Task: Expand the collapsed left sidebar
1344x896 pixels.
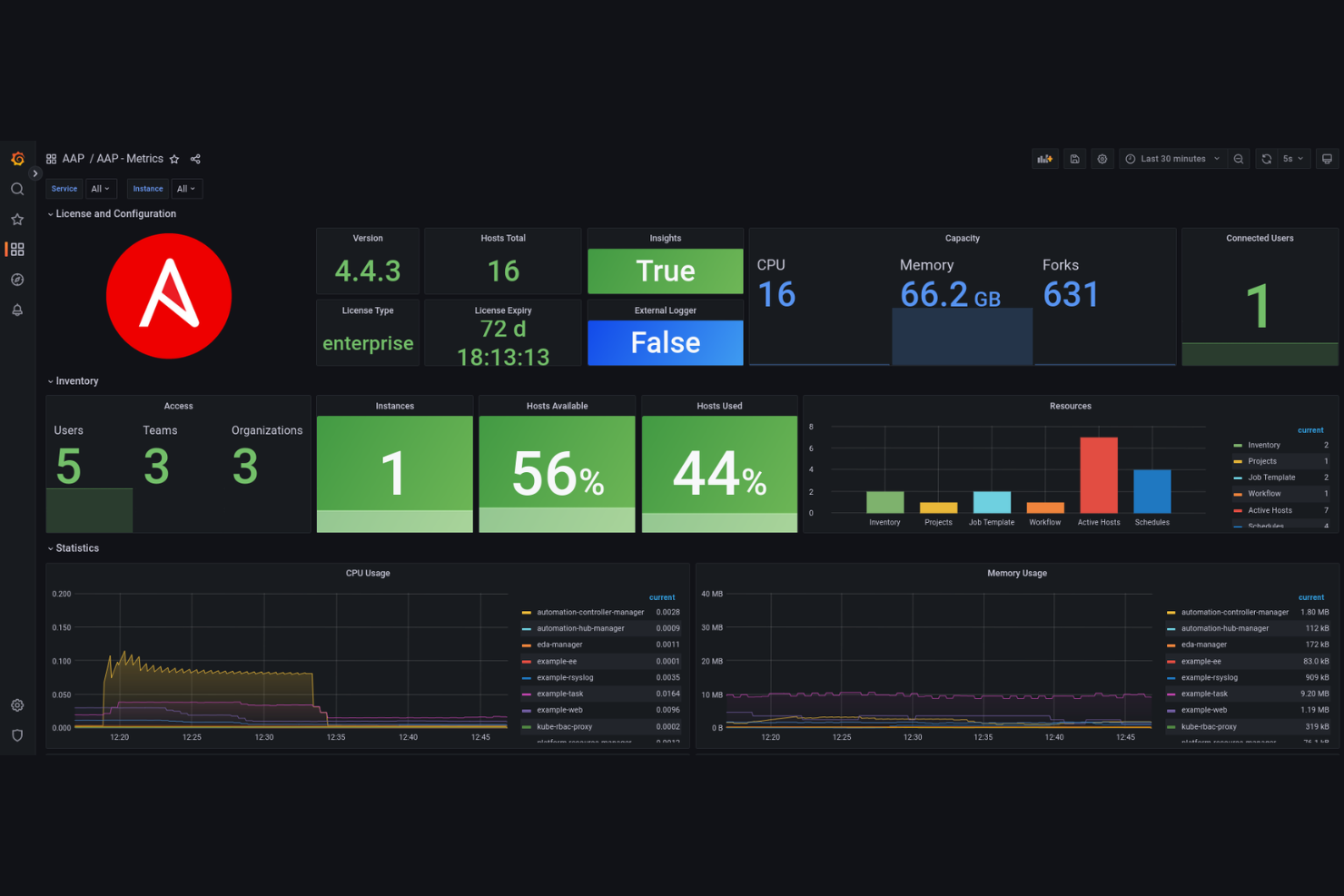Action: point(35,172)
